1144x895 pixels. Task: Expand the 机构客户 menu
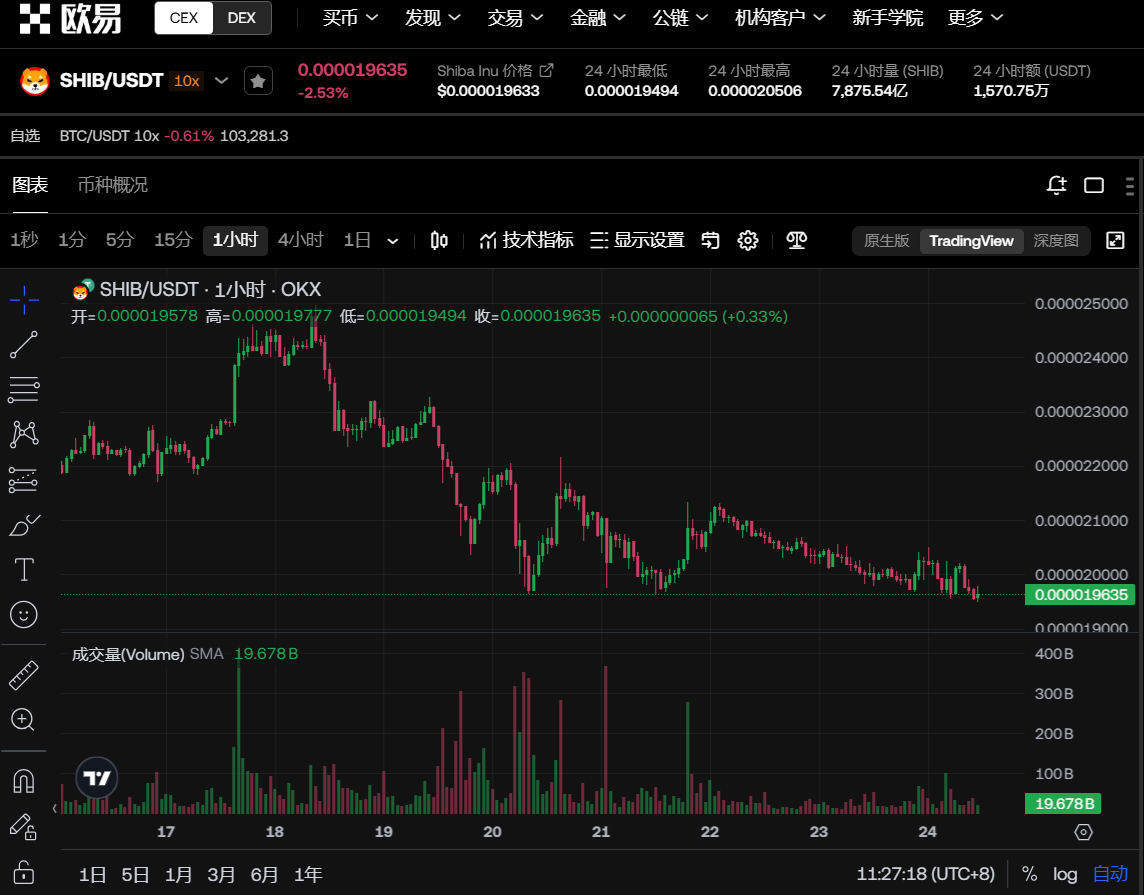click(780, 18)
